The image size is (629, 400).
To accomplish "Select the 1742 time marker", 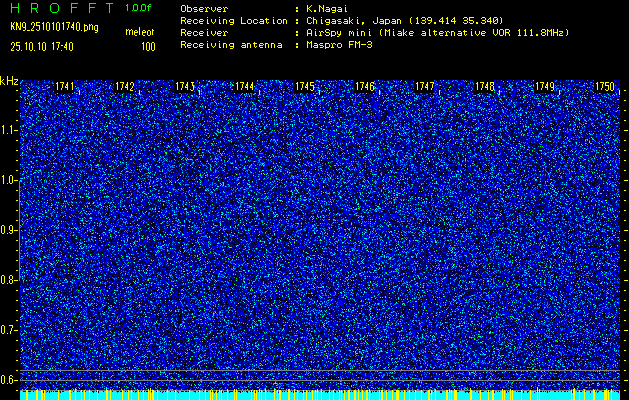I will point(125,87).
